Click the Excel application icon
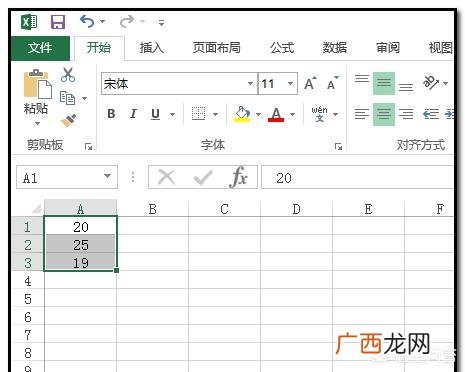Image resolution: width=465 pixels, height=372 pixels. 29,22
